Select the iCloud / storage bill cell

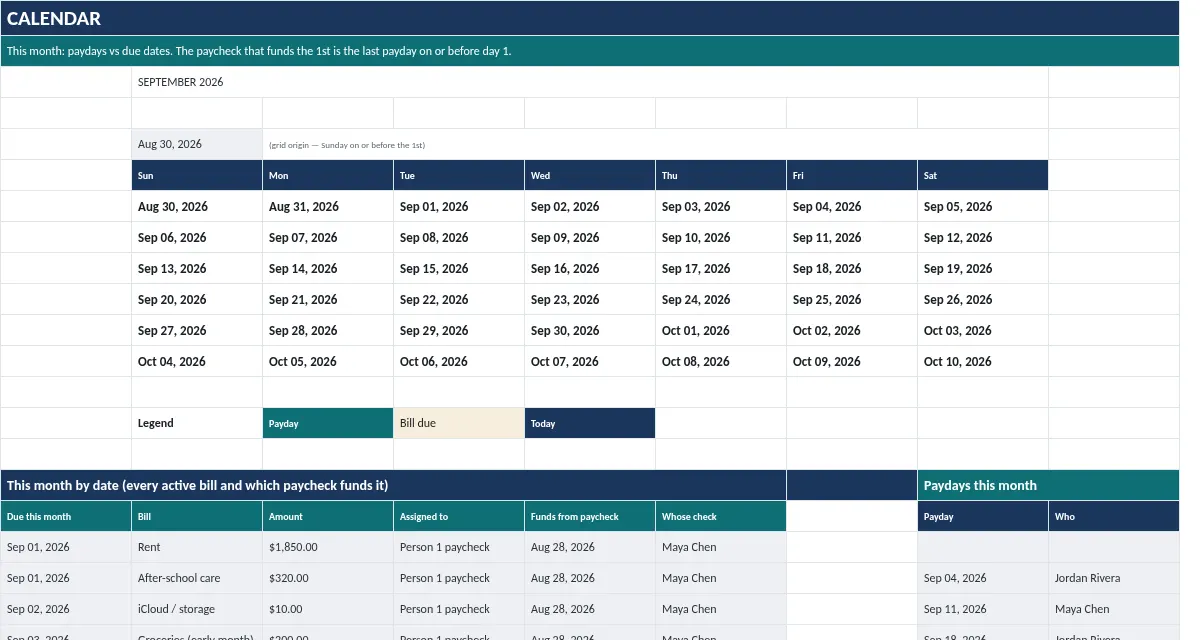click(x=197, y=609)
